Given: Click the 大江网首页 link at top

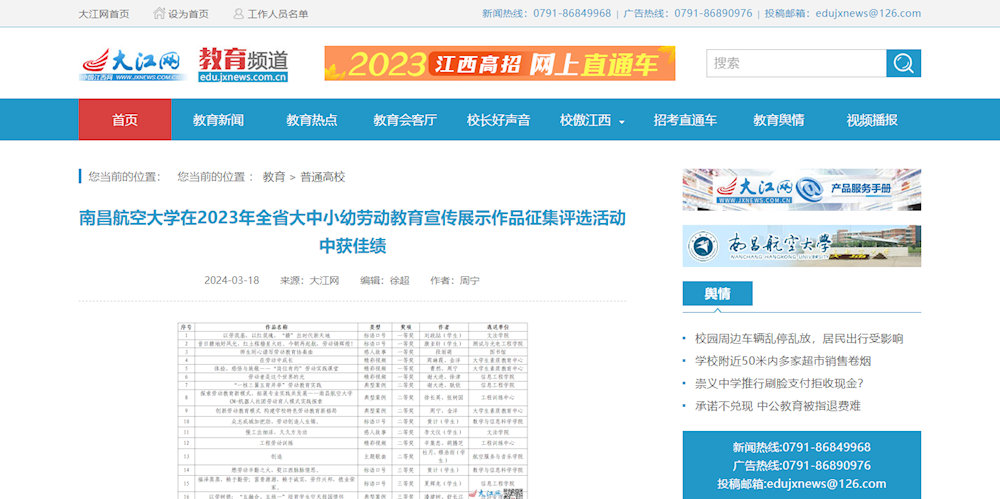Looking at the screenshot, I should point(104,14).
